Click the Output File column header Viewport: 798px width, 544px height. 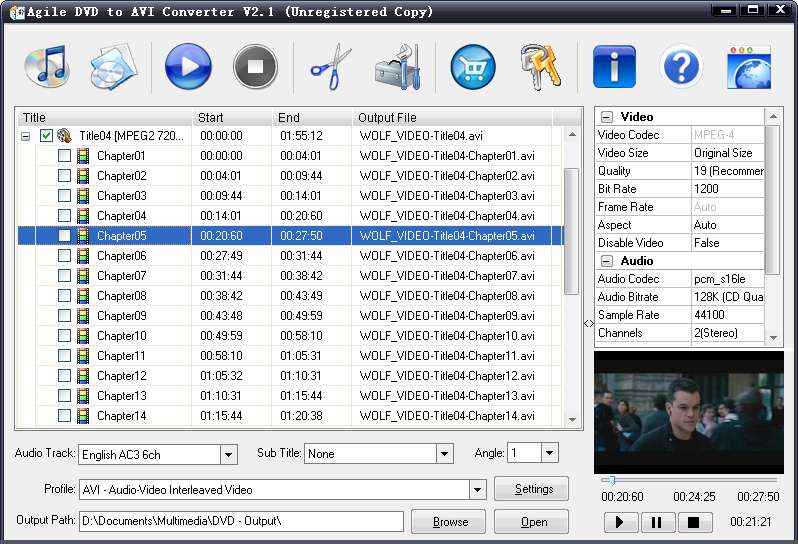pos(452,118)
